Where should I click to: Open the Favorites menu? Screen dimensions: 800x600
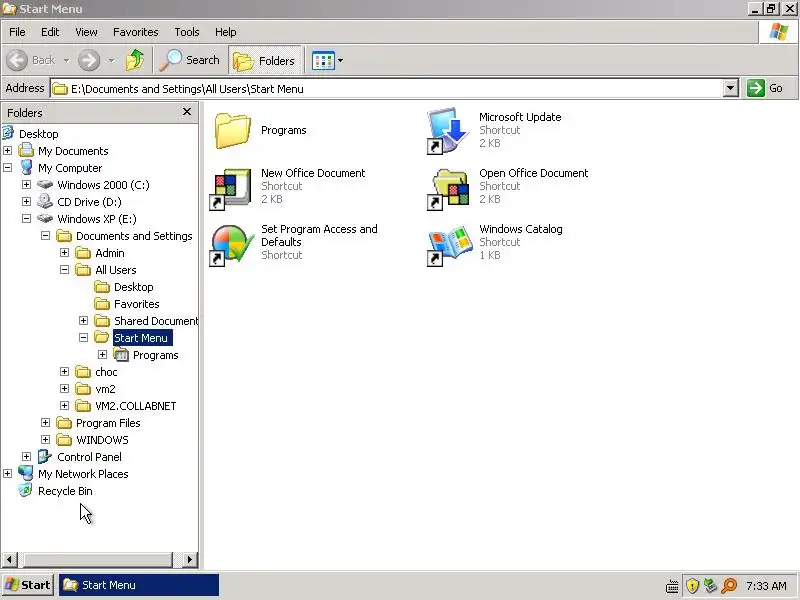[x=136, y=32]
